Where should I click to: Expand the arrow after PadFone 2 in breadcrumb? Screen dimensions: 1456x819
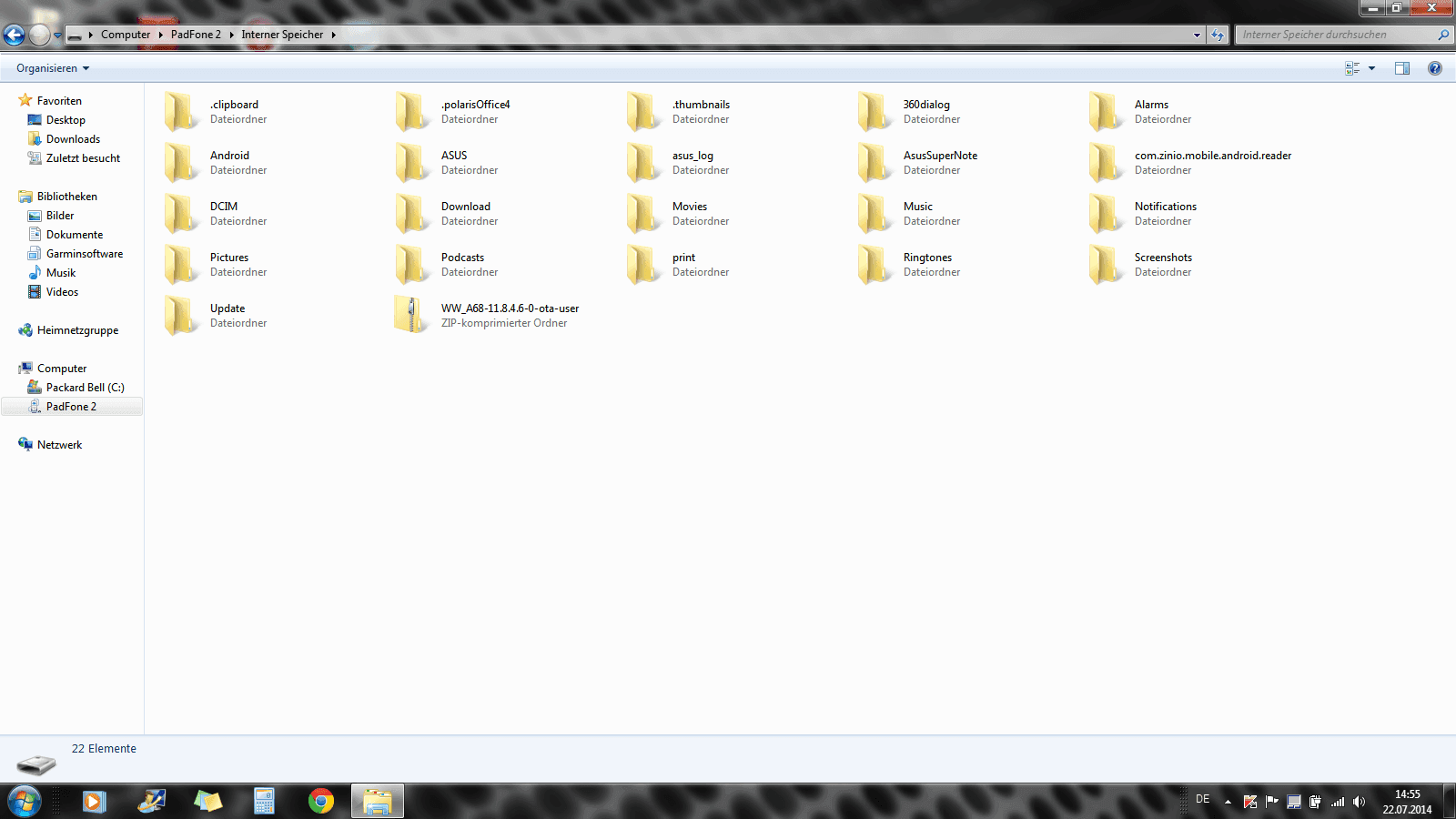tap(232, 35)
